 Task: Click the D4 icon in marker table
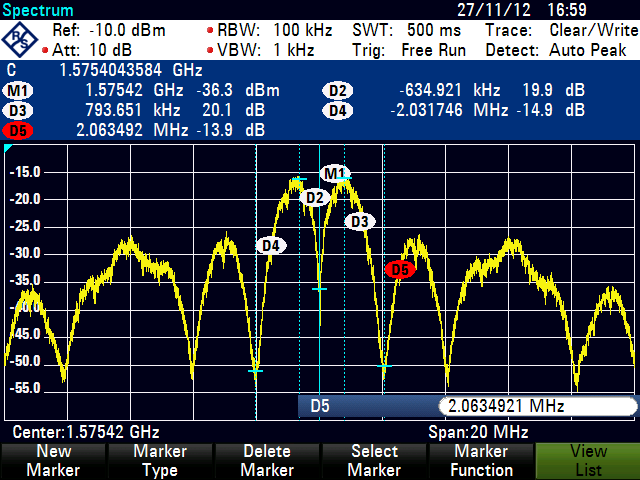point(337,110)
